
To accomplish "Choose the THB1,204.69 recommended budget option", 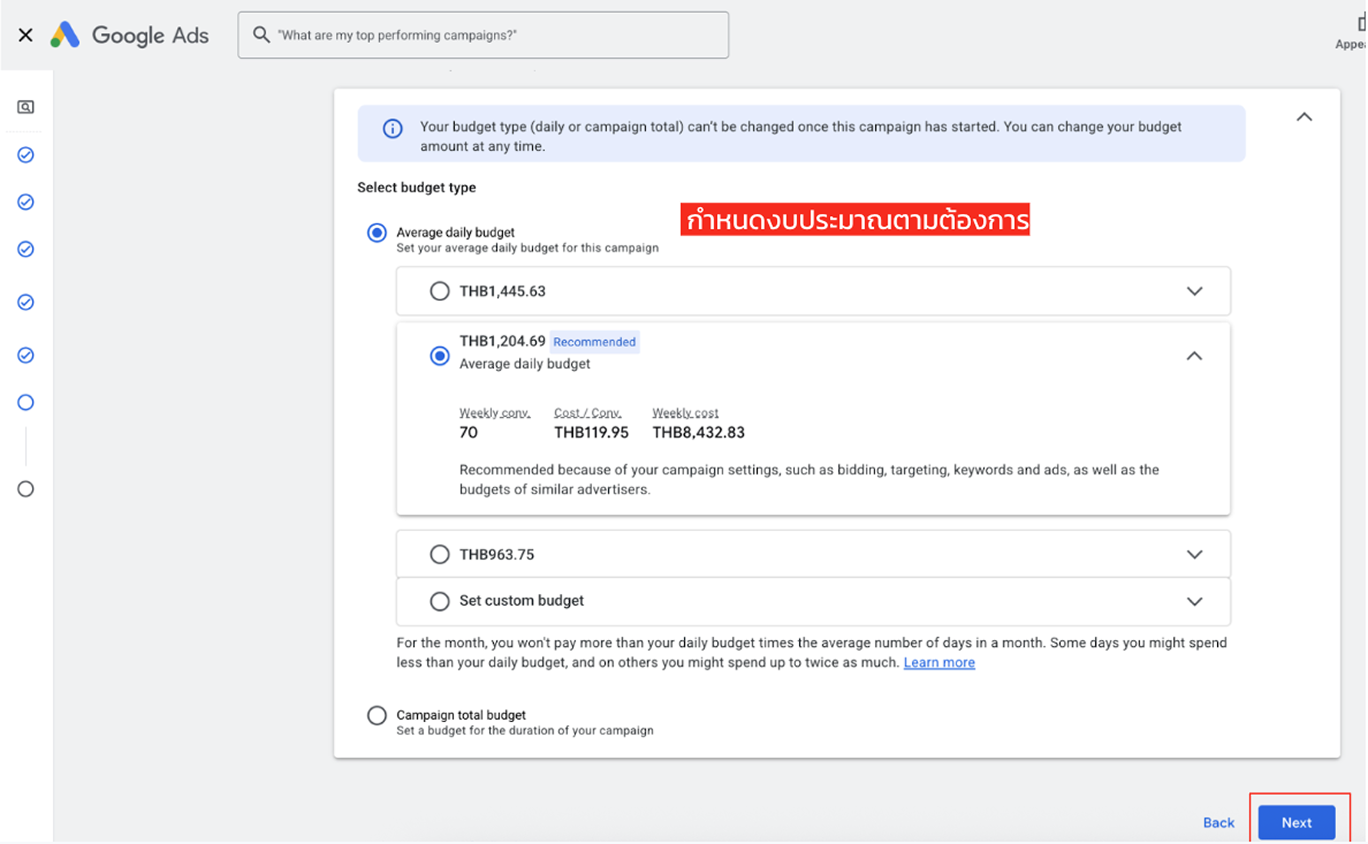I will [x=439, y=355].
